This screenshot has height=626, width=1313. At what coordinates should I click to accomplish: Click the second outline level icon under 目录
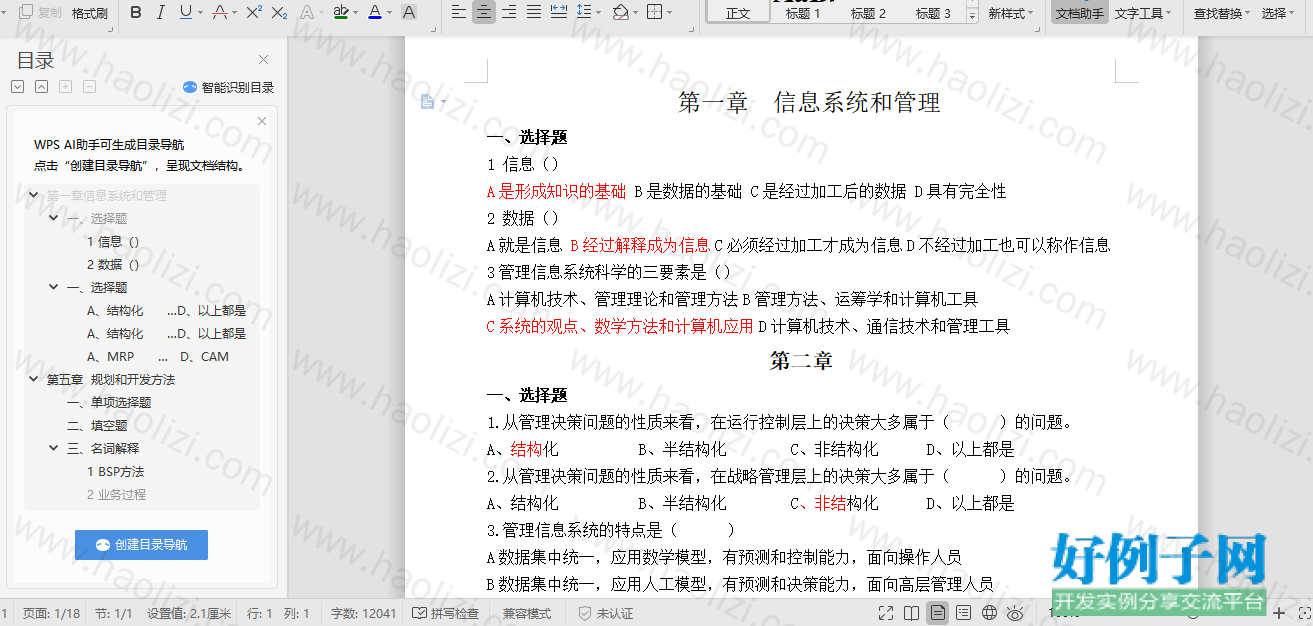[x=41, y=87]
